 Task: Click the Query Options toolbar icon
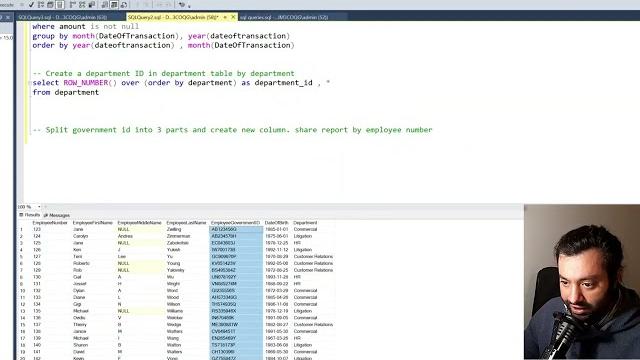click(x=50, y=4)
